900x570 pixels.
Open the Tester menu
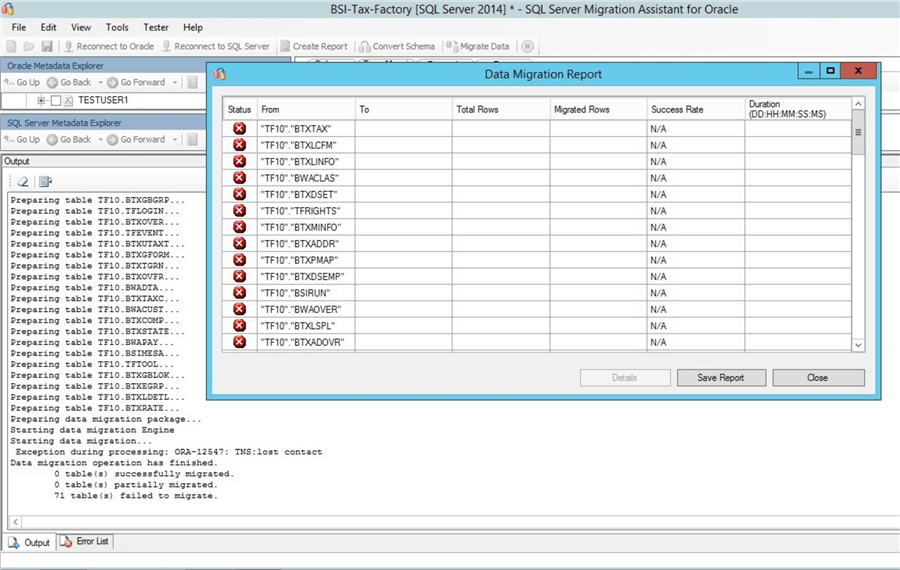point(156,27)
